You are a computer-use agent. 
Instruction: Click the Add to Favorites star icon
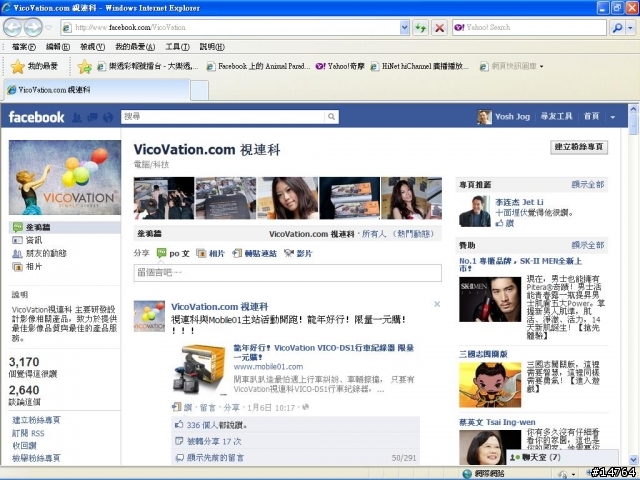point(84,67)
